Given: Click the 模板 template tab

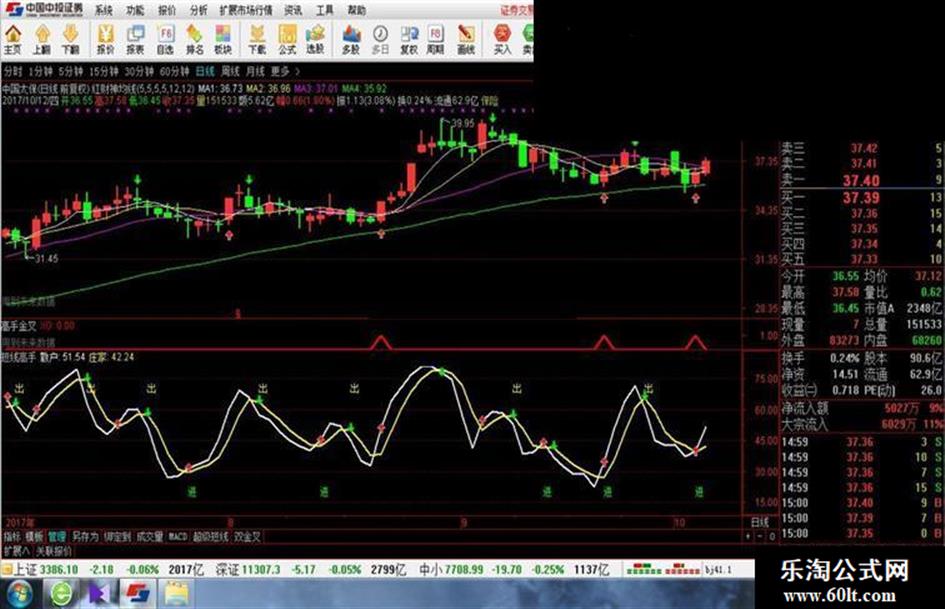Looking at the screenshot, I should tap(34, 536).
